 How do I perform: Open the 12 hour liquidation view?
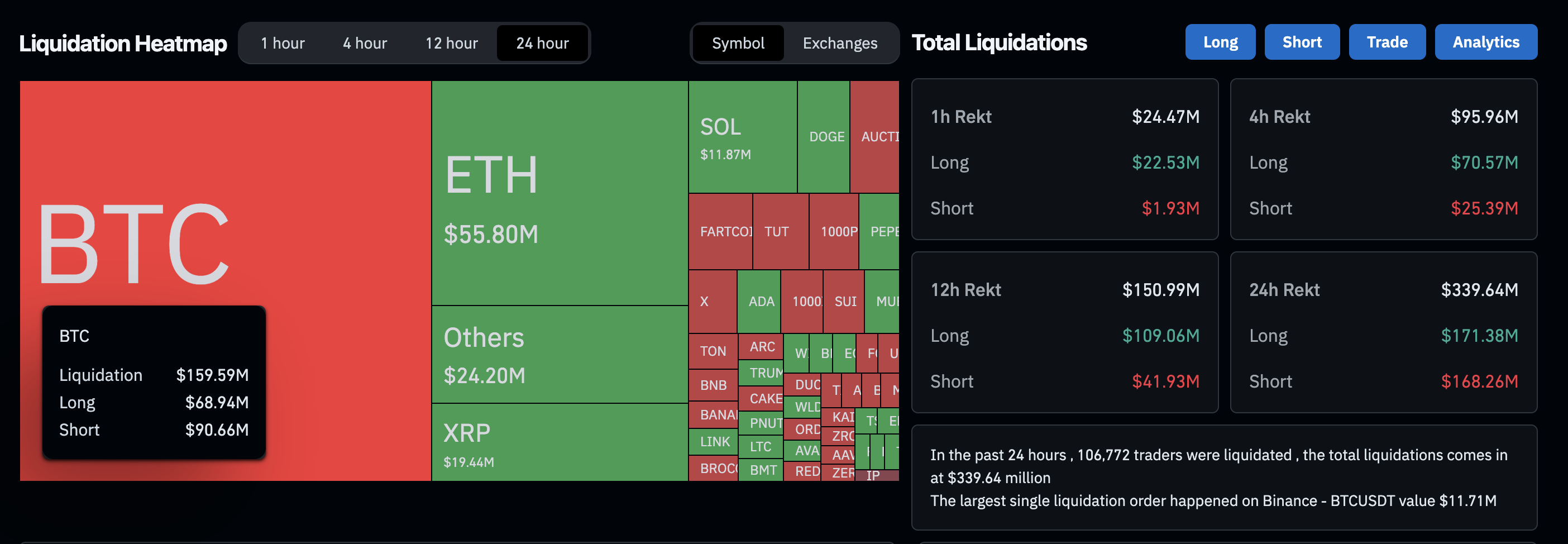click(451, 42)
